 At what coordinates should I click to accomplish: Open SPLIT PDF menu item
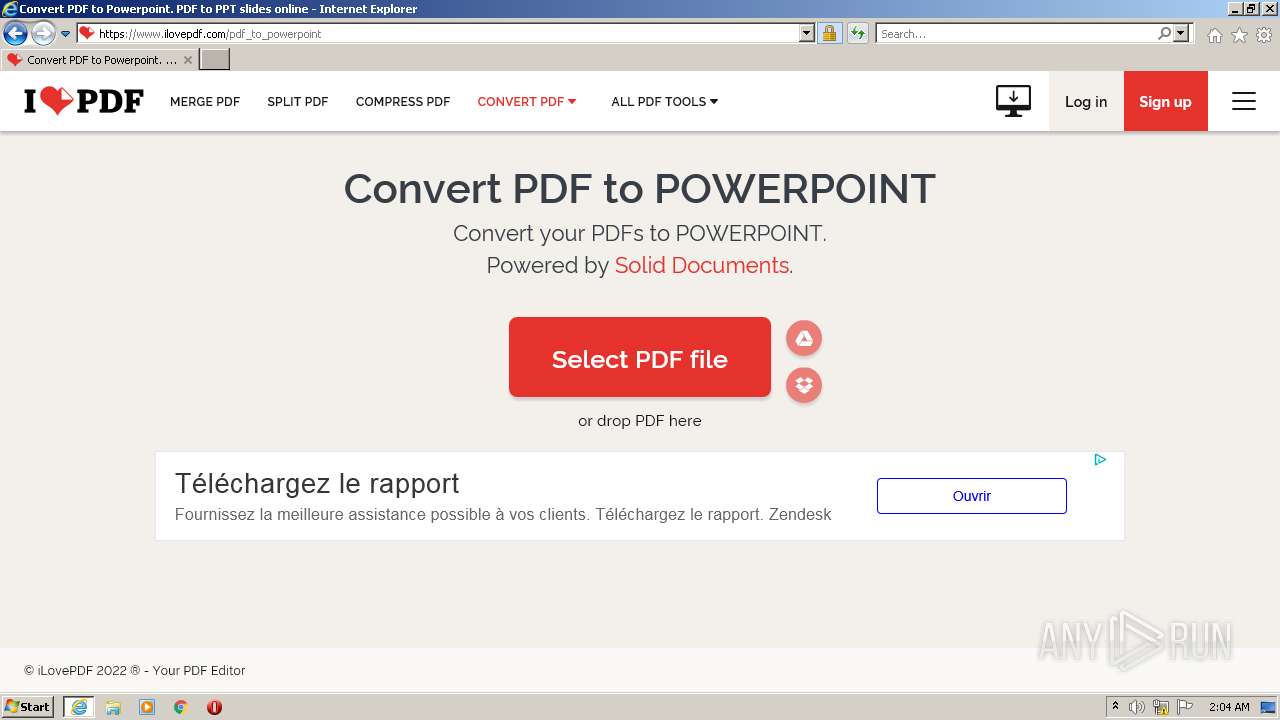coord(298,101)
